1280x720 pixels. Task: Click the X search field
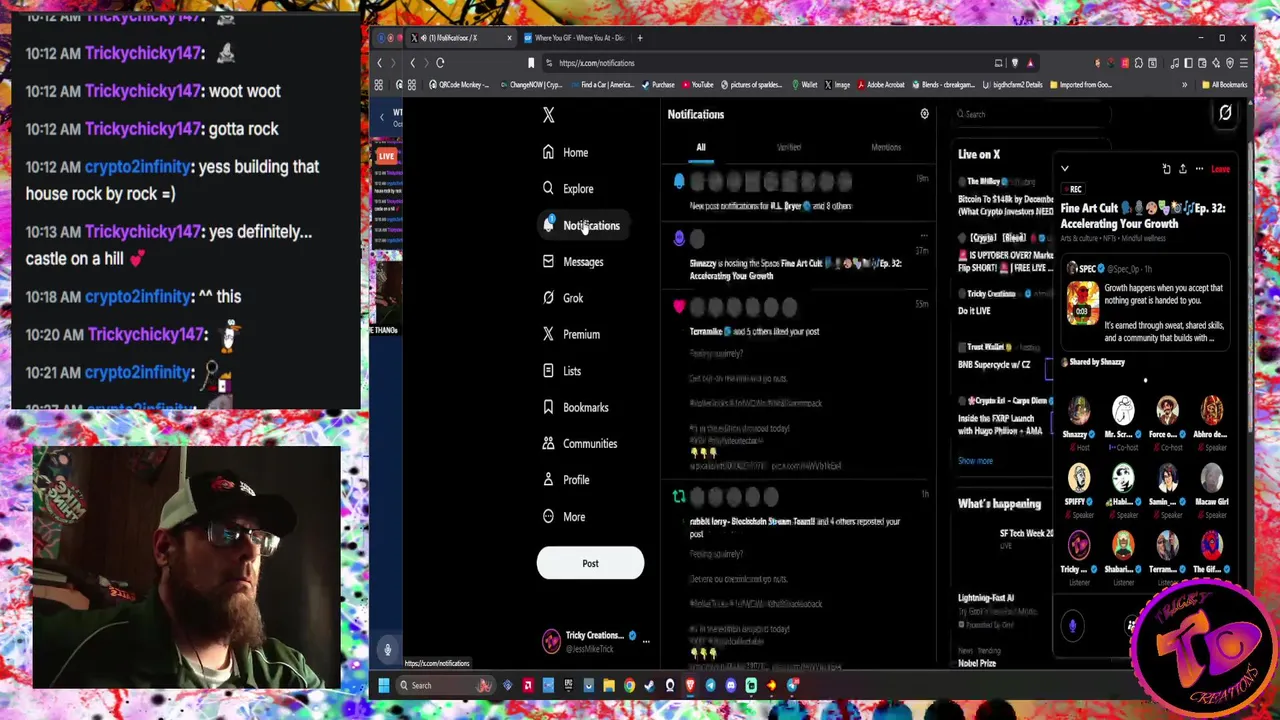(x=1030, y=114)
